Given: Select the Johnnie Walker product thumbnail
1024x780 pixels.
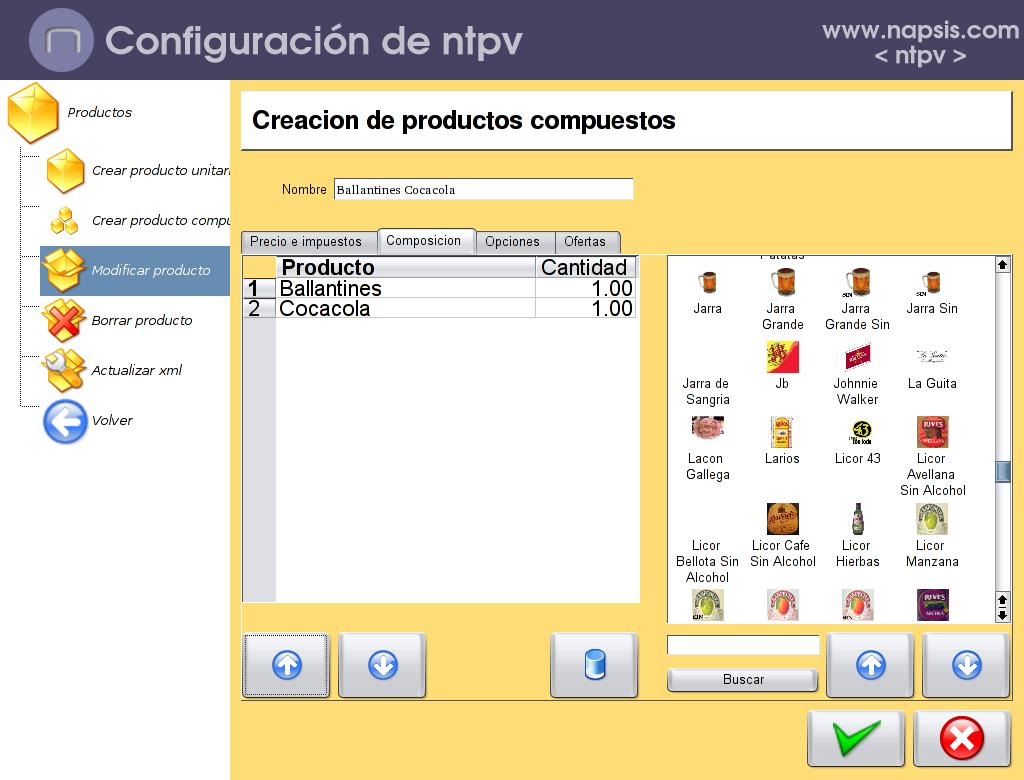Looking at the screenshot, I should [857, 357].
